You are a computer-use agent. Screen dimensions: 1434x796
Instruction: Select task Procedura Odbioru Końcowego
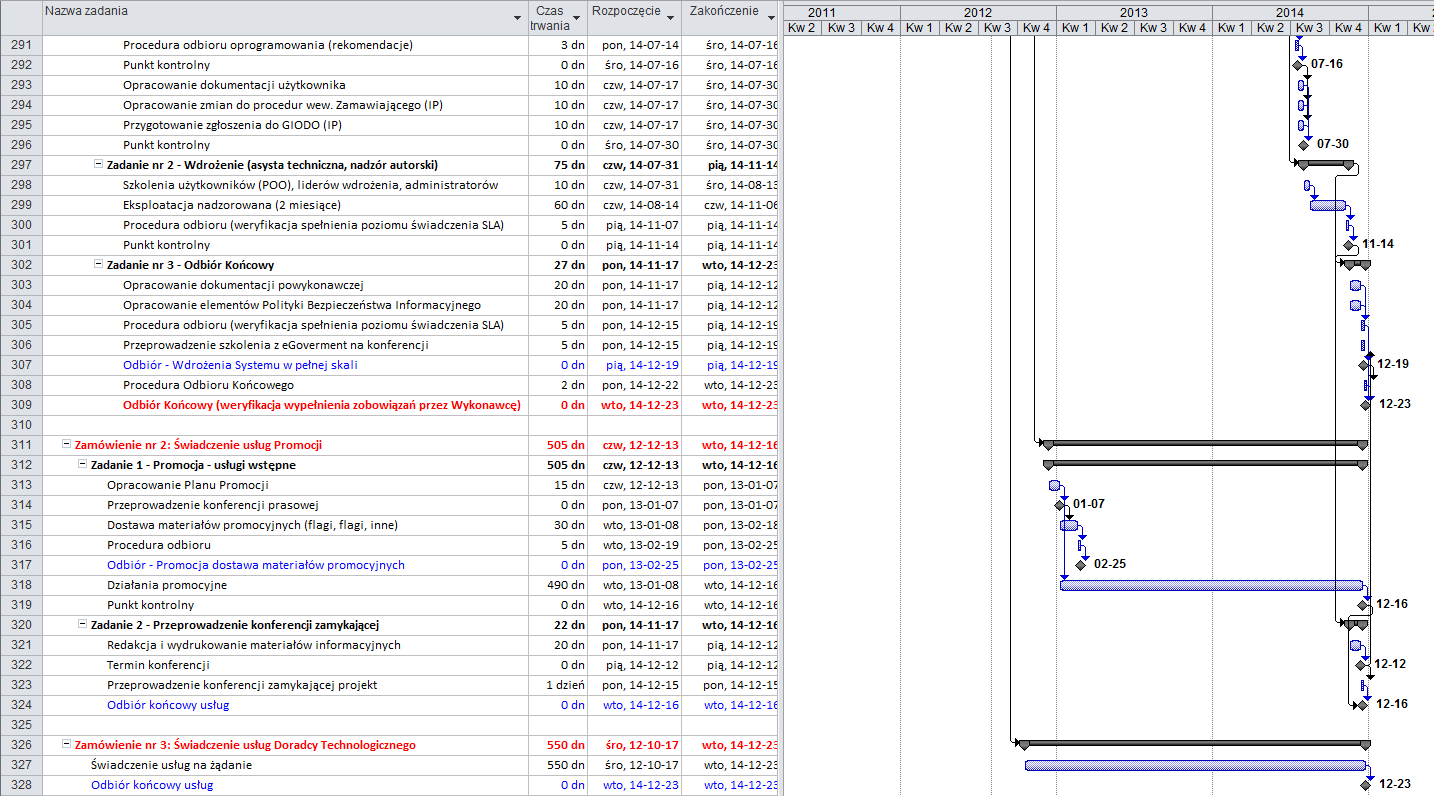(208, 385)
